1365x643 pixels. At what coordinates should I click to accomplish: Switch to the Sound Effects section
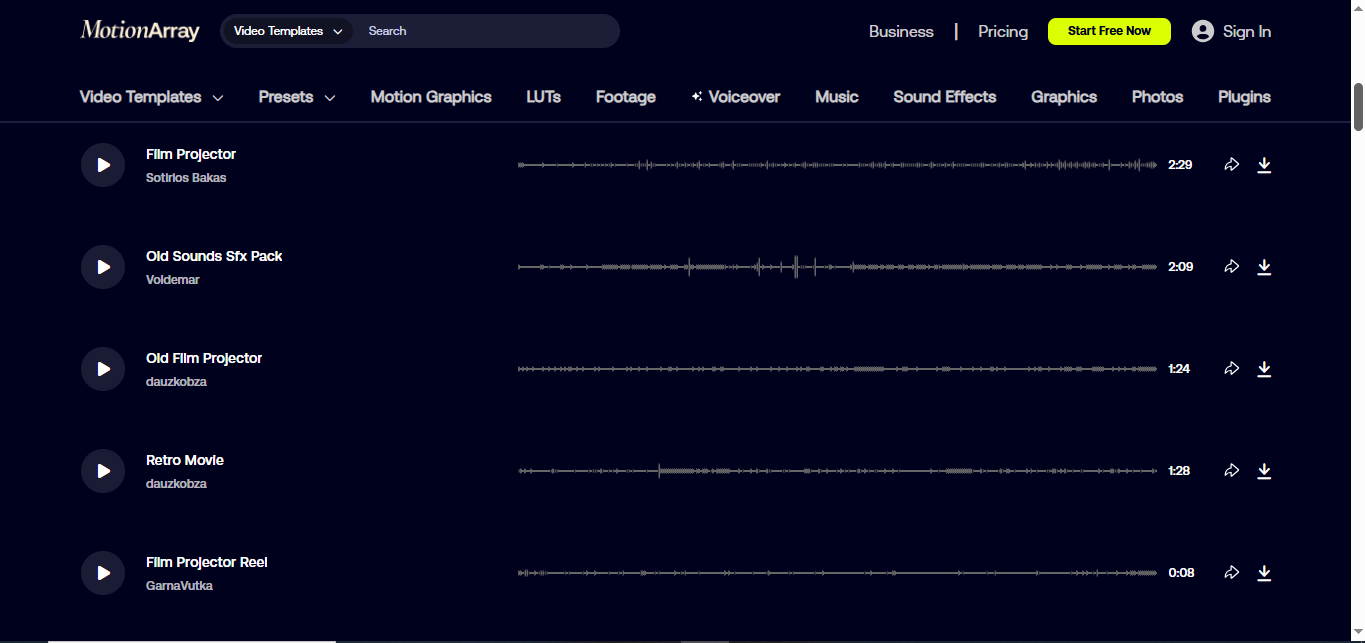(944, 97)
